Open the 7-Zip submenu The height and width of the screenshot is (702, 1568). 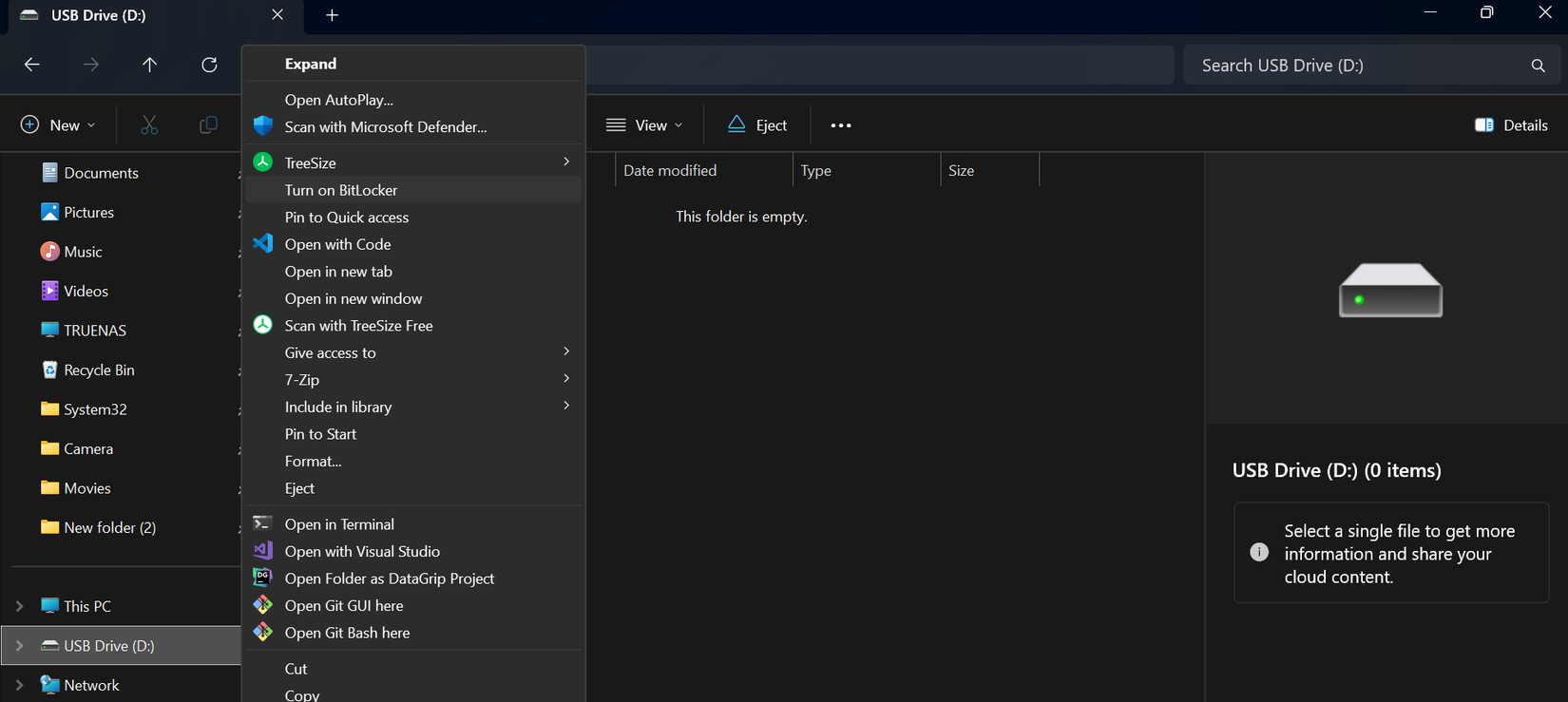coord(302,380)
